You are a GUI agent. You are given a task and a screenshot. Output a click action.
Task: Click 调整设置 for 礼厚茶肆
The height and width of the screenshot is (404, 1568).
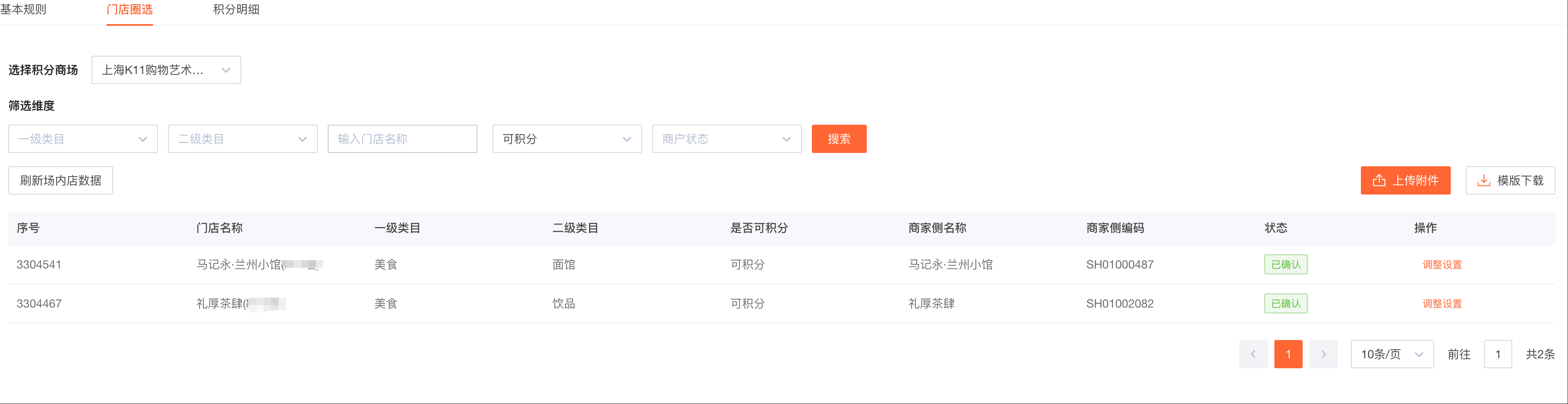click(x=1442, y=303)
